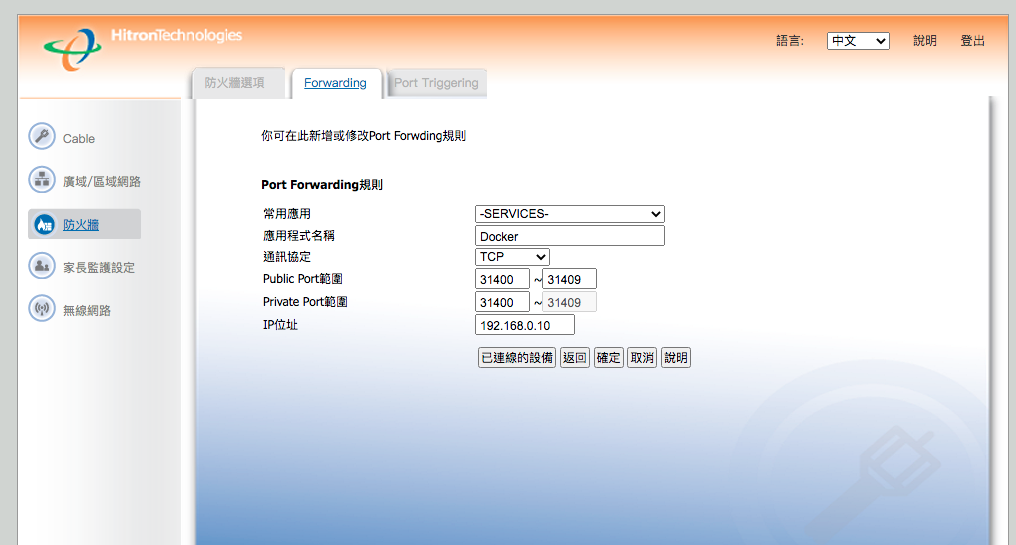Click the IP位址 label
Viewport: 1016px width, 545px height.
click(x=280, y=325)
